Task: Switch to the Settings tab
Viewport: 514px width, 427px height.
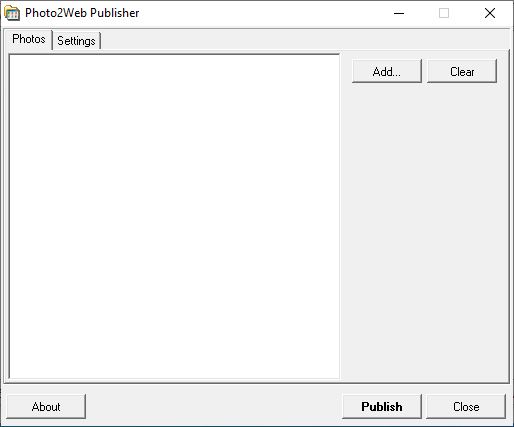Action: [76, 41]
